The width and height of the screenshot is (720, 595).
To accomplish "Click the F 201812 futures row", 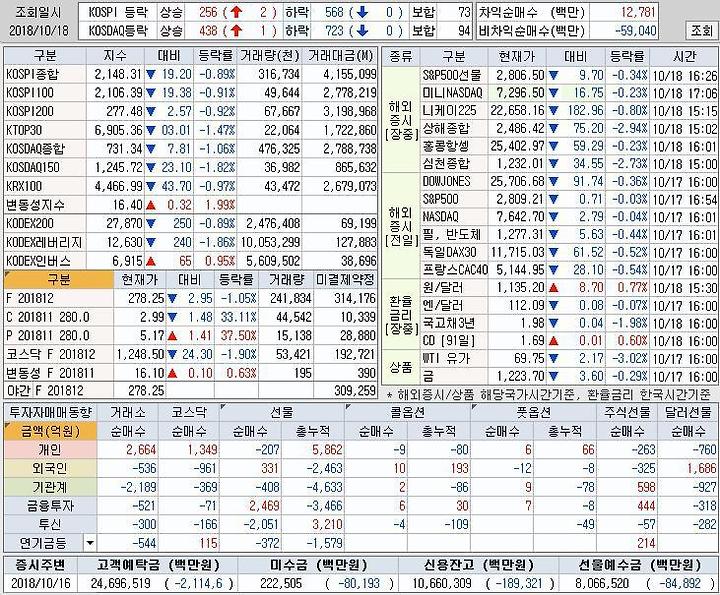I will [191, 298].
